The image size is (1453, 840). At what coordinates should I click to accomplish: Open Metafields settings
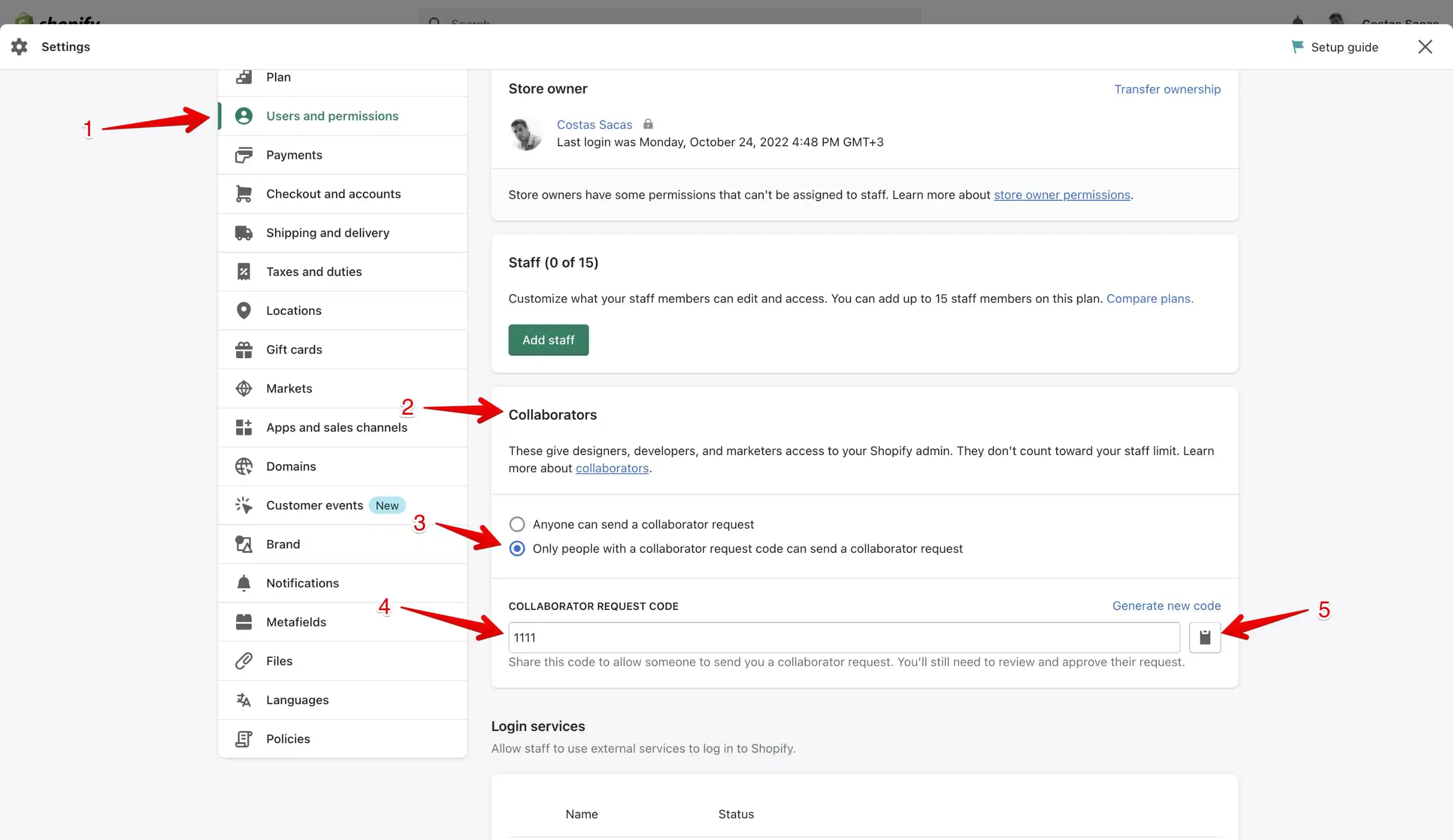(x=343, y=622)
